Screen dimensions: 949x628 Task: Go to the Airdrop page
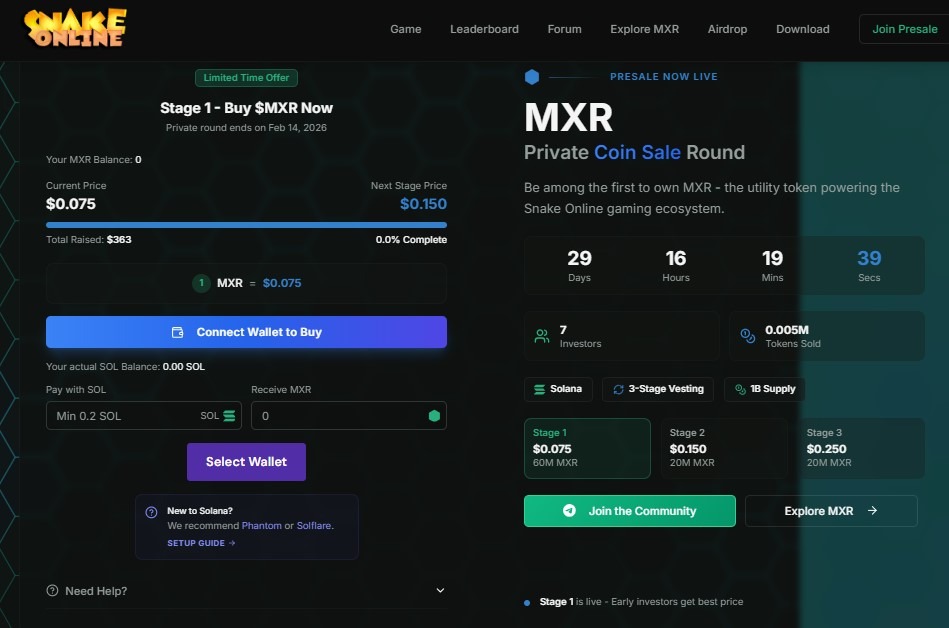(x=727, y=29)
